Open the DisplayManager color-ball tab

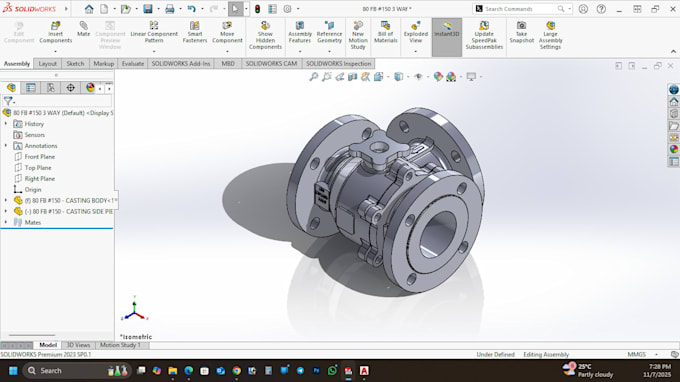tap(90, 88)
